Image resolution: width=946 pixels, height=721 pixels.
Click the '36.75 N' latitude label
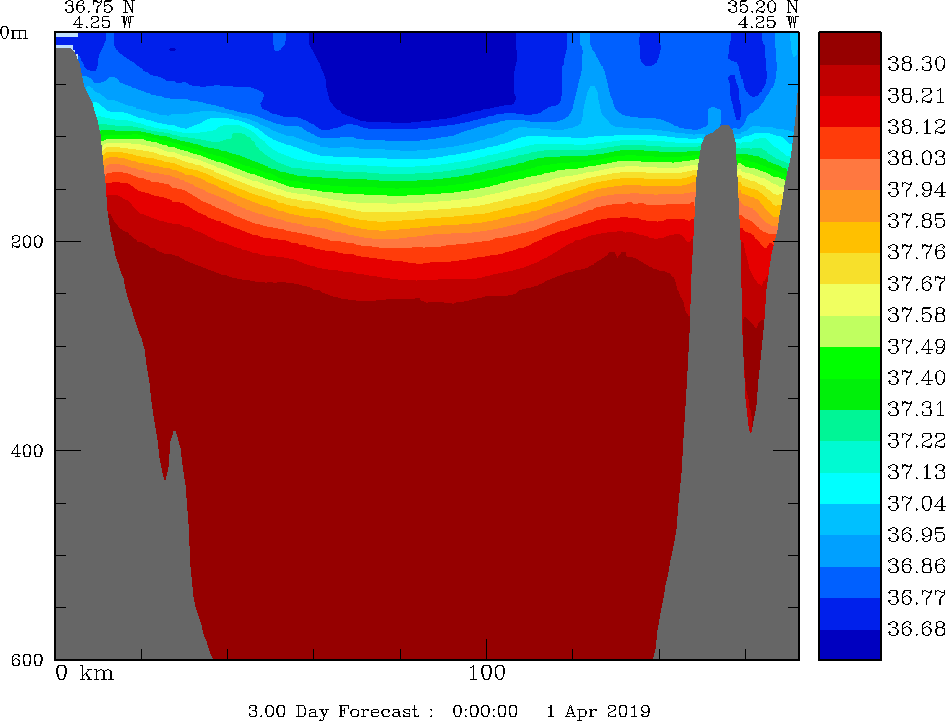(100, 7)
